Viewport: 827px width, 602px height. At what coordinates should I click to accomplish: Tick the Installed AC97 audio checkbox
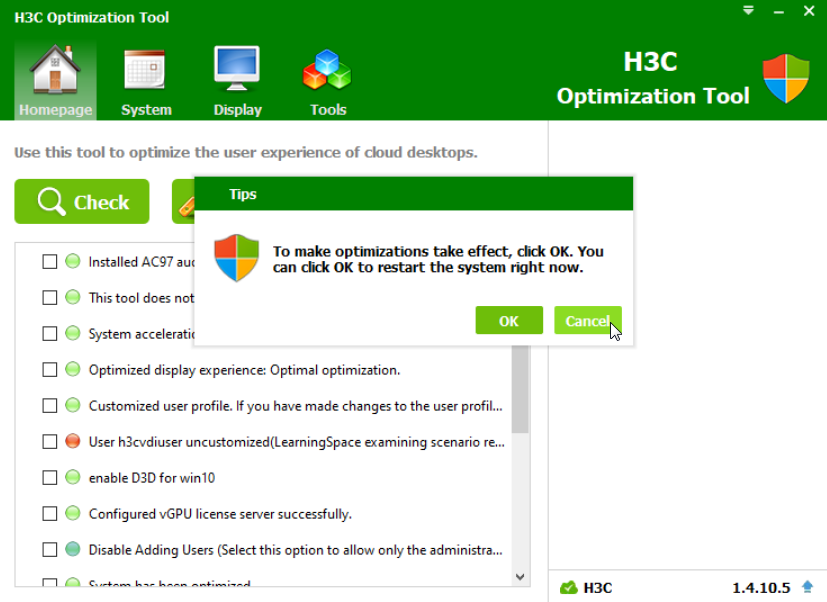[x=50, y=262]
